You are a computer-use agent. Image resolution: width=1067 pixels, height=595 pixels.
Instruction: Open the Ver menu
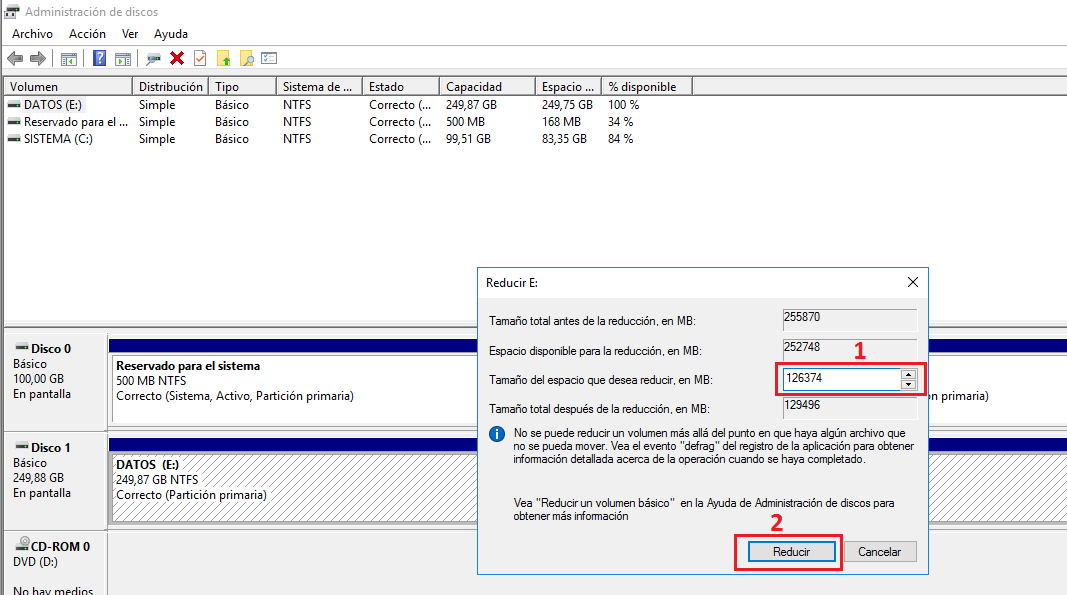click(130, 33)
